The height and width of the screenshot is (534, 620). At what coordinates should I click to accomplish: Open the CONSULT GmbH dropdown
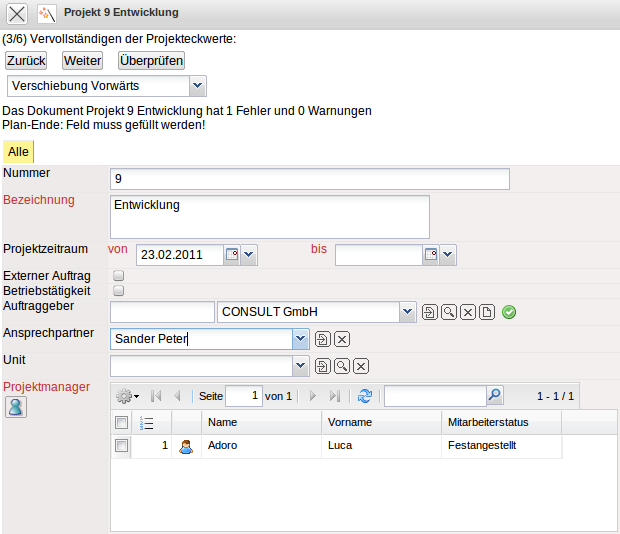point(407,312)
